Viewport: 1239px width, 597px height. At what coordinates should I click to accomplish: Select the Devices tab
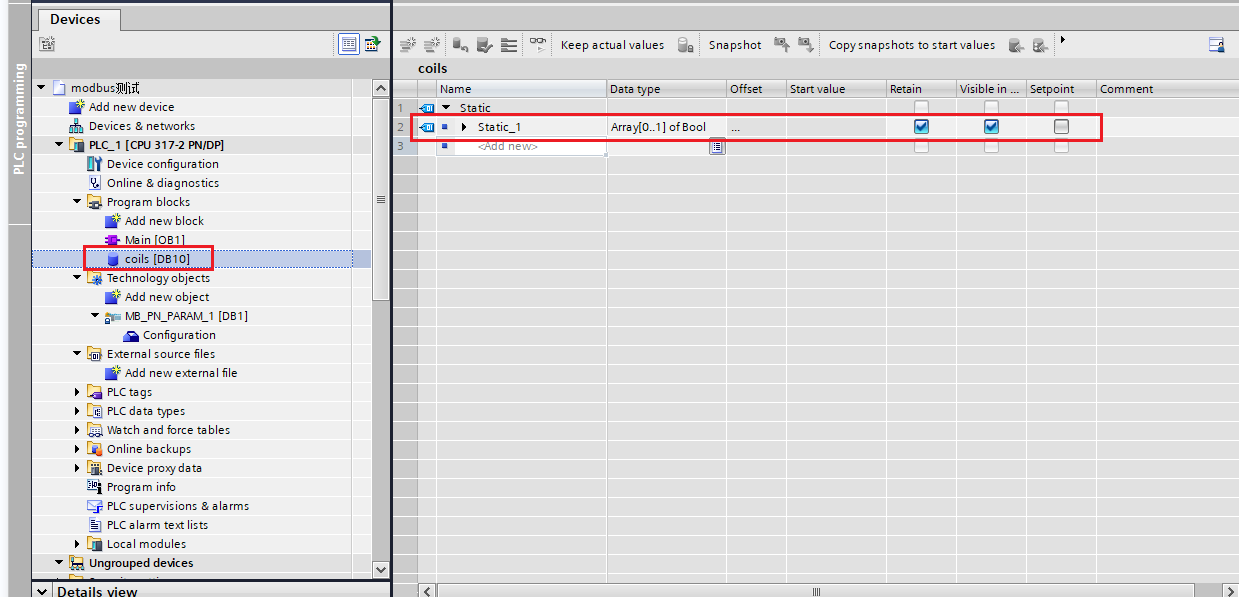point(75,19)
